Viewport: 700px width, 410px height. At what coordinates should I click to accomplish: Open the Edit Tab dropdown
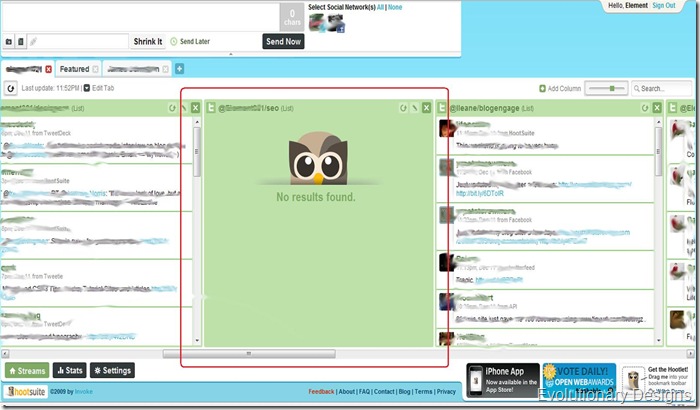point(99,88)
